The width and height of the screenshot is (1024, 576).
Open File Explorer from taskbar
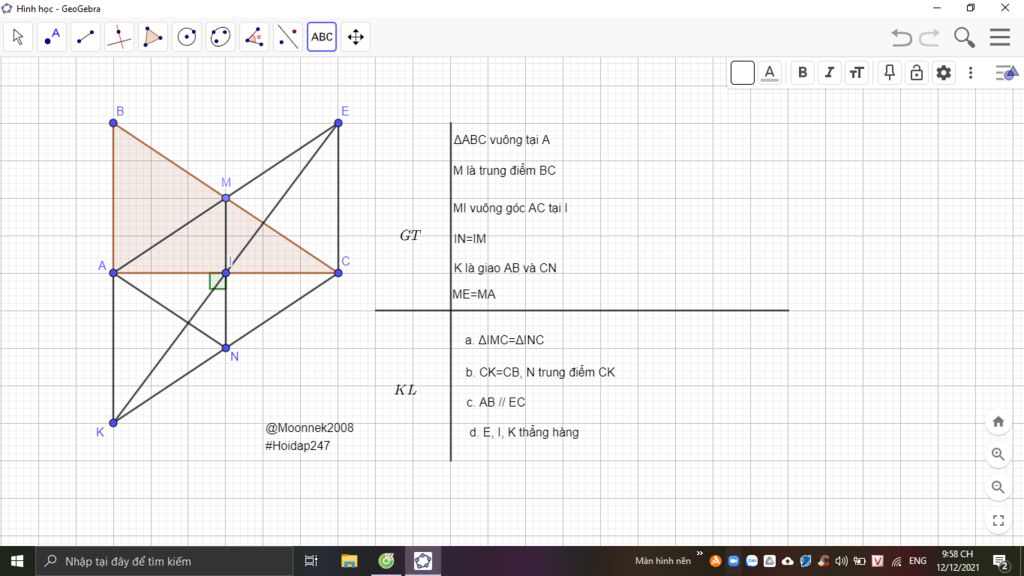tap(349, 561)
